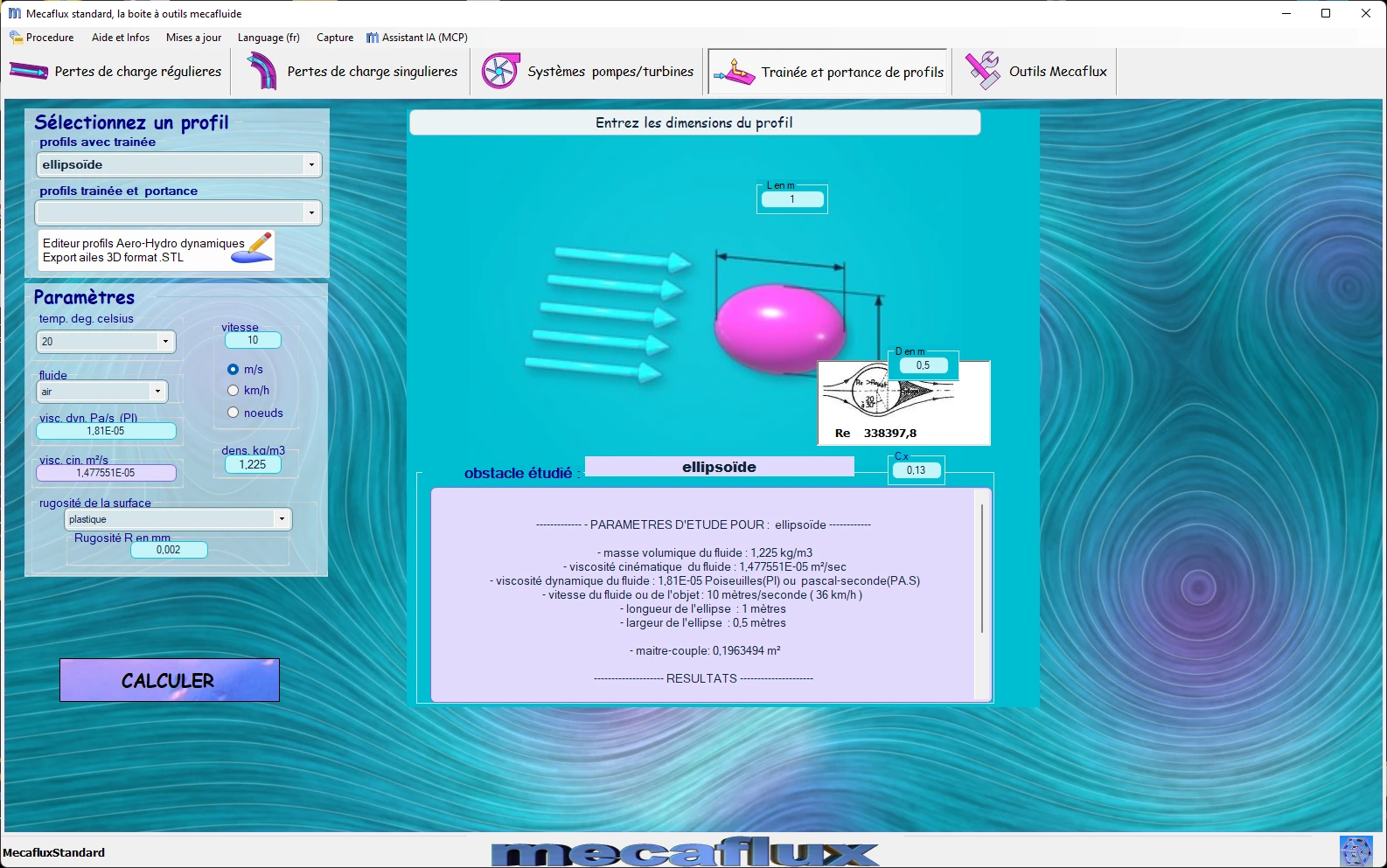Open the temperature deg. celsius dropdown
The height and width of the screenshot is (868, 1387).
[x=165, y=342]
